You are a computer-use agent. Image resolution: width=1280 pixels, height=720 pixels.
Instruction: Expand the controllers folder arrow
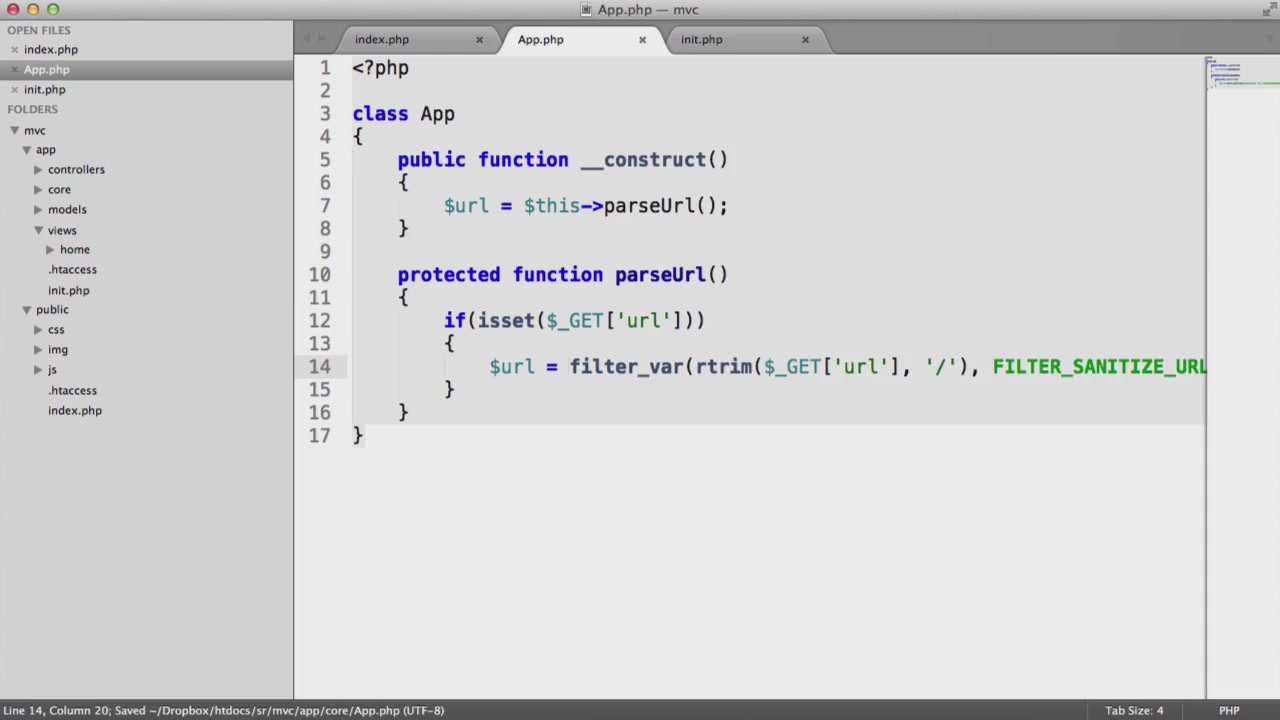tap(38, 170)
